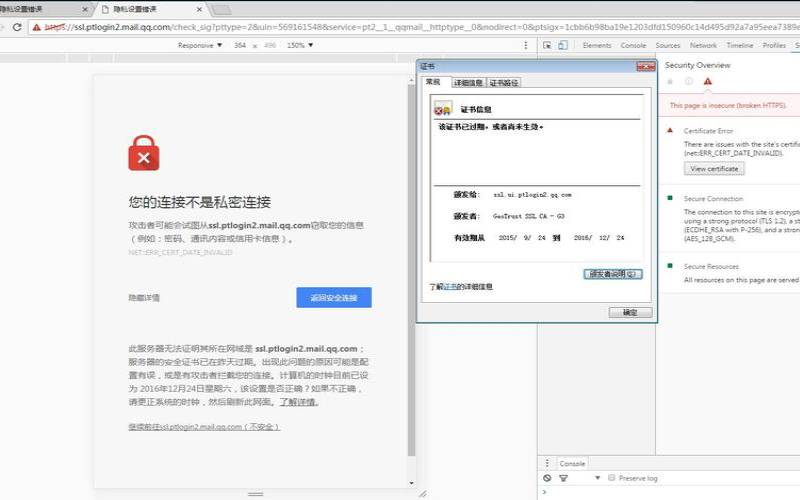The width and height of the screenshot is (800, 500).
Task: Close the second 隐私设置错误 browser tab
Action: point(199,9)
